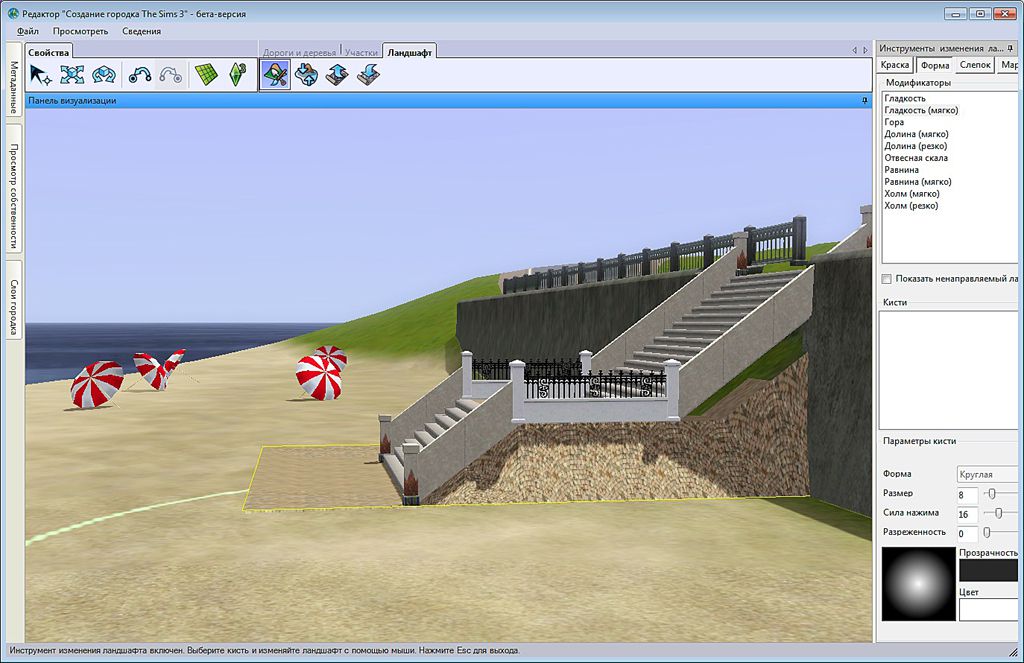Viewport: 1024px width, 663px height.
Task: Click the four-arrows move tool icon
Action: [x=72, y=75]
